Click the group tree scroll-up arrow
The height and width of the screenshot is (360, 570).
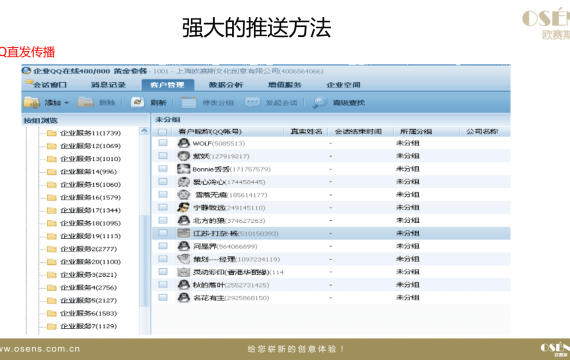(x=144, y=131)
